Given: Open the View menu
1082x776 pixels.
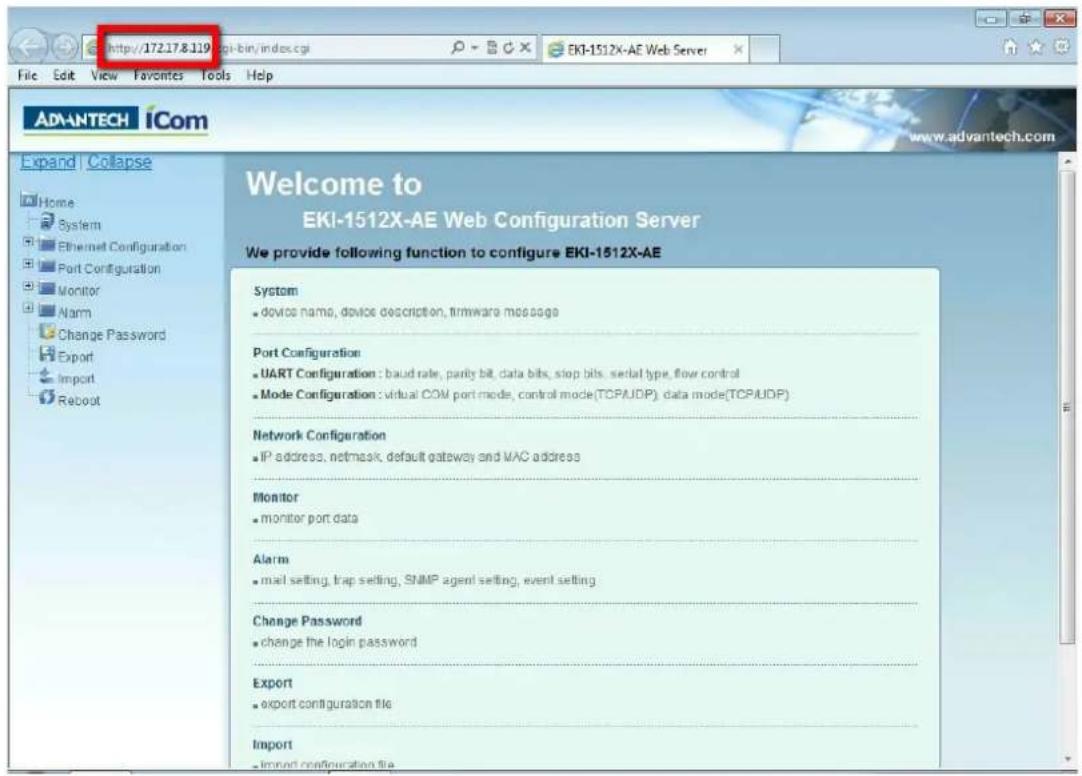Looking at the screenshot, I should point(104,75).
